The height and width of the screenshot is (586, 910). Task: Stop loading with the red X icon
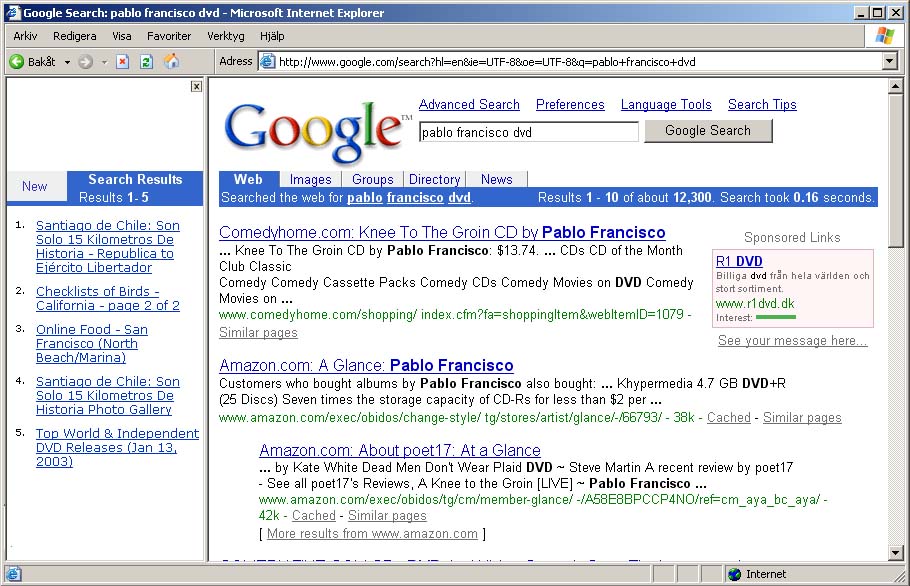pyautogui.click(x=122, y=62)
